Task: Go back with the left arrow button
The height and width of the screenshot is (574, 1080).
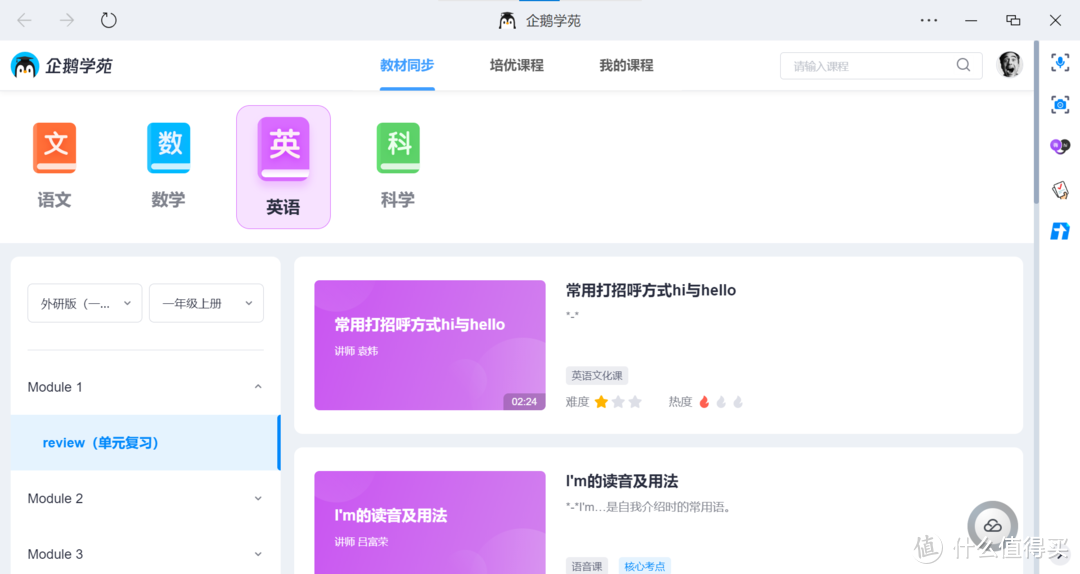Action: pos(25,20)
